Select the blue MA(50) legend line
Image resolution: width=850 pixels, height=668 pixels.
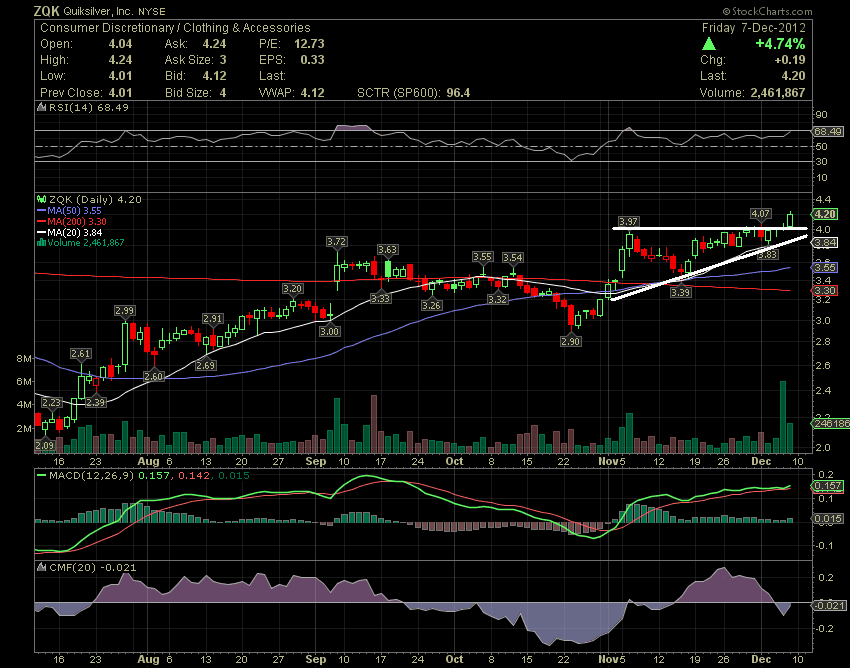(x=41, y=211)
